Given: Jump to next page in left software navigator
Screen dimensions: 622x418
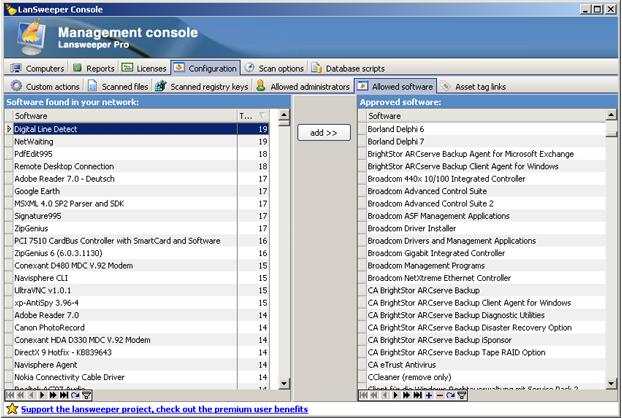Looking at the screenshot, I should [53, 395].
